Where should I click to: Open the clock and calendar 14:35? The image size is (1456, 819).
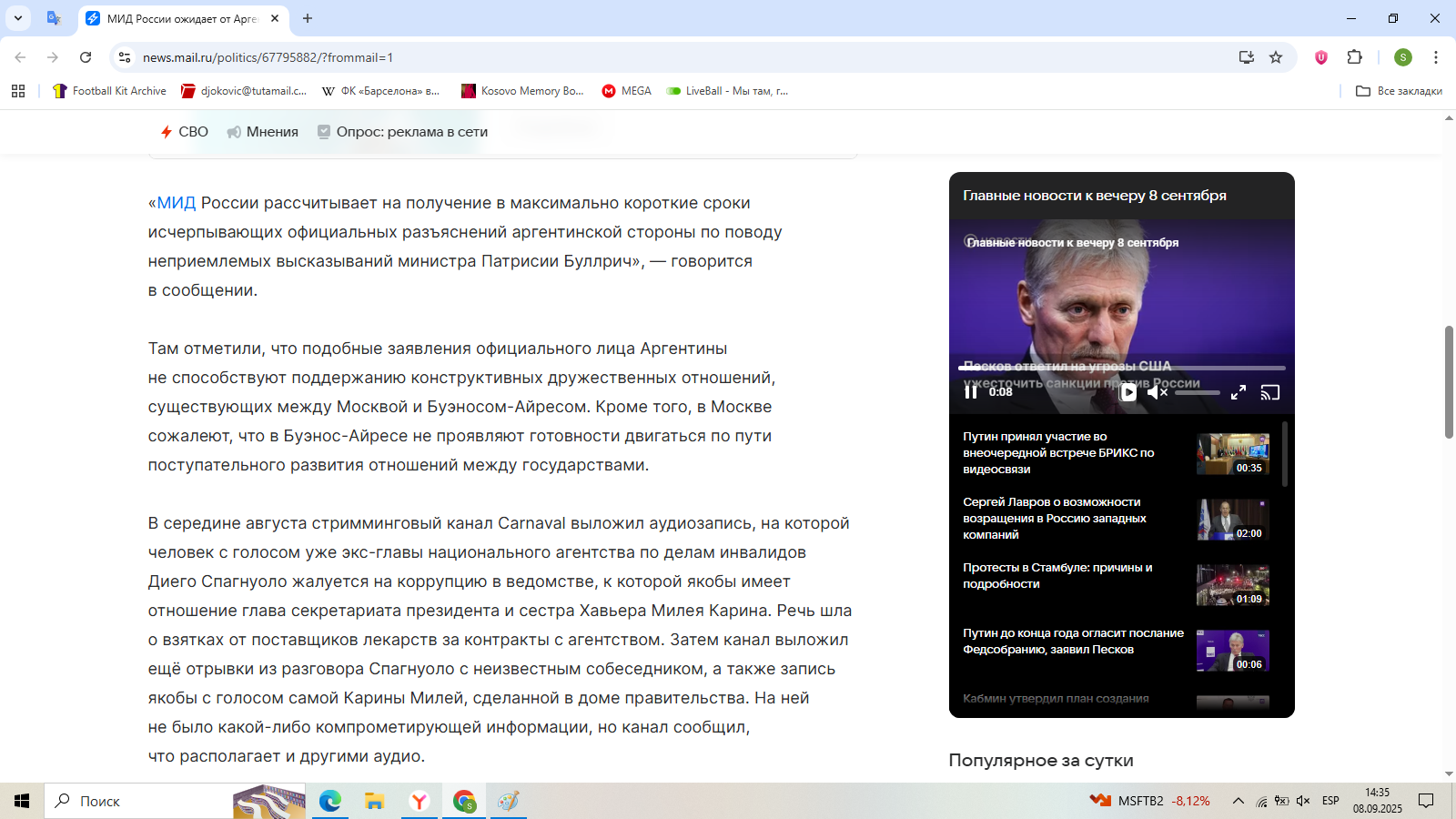[1378, 801]
